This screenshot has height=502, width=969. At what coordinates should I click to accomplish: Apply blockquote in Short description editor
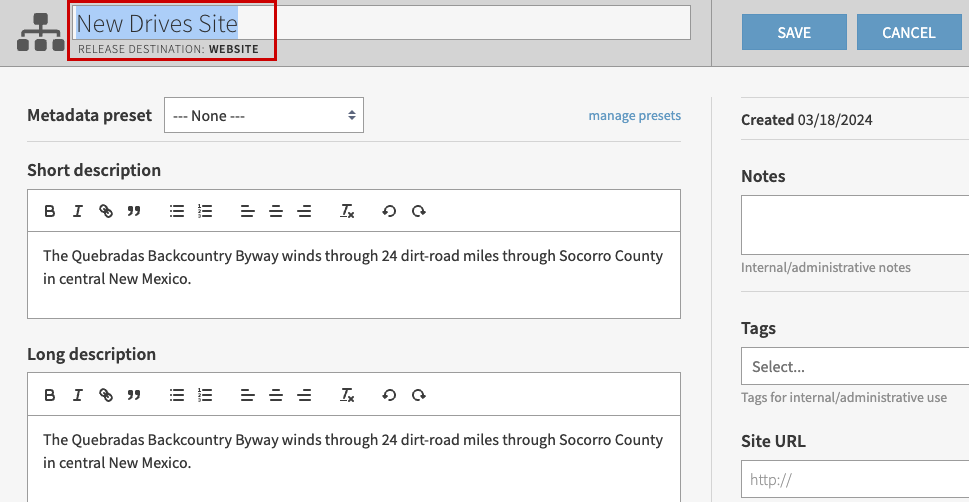tap(134, 211)
